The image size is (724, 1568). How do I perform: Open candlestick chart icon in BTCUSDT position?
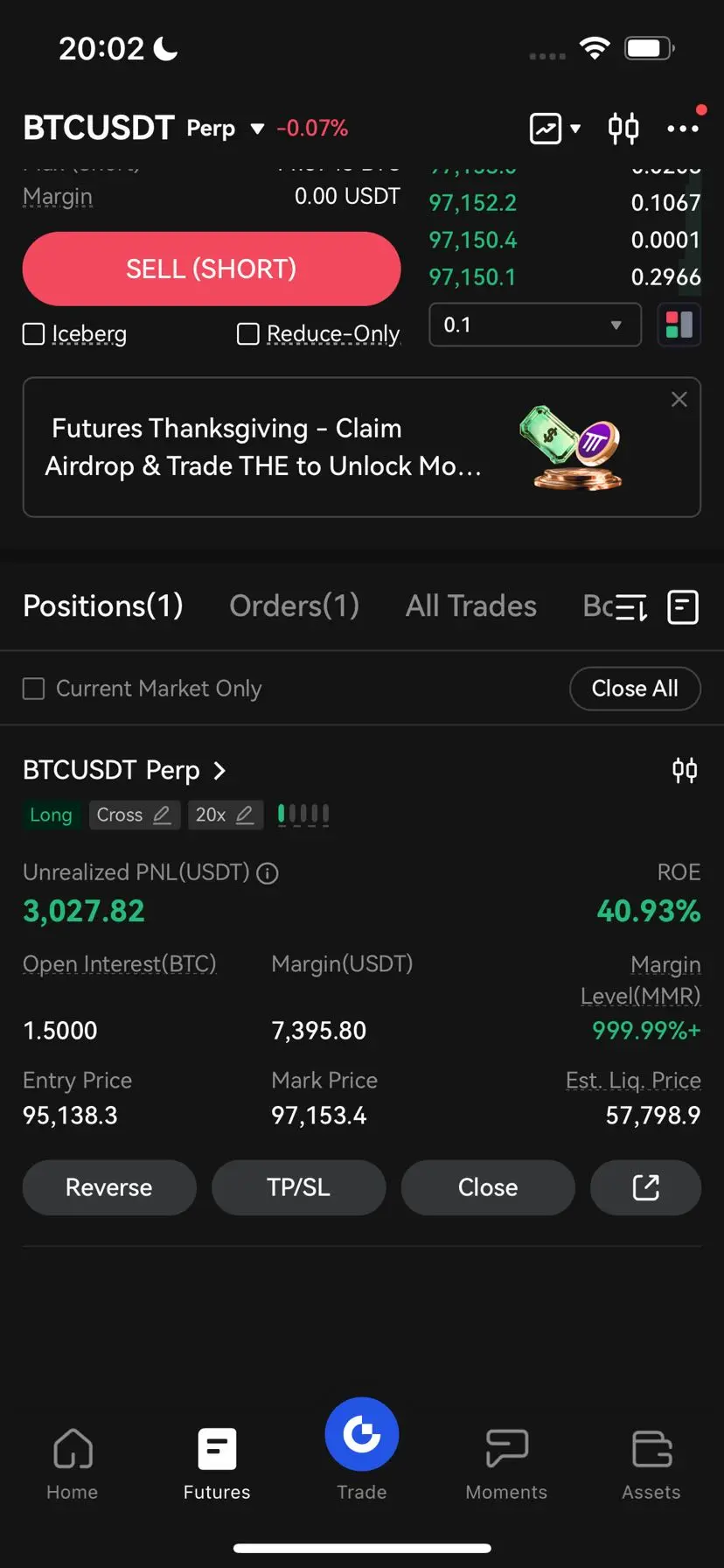tap(685, 770)
